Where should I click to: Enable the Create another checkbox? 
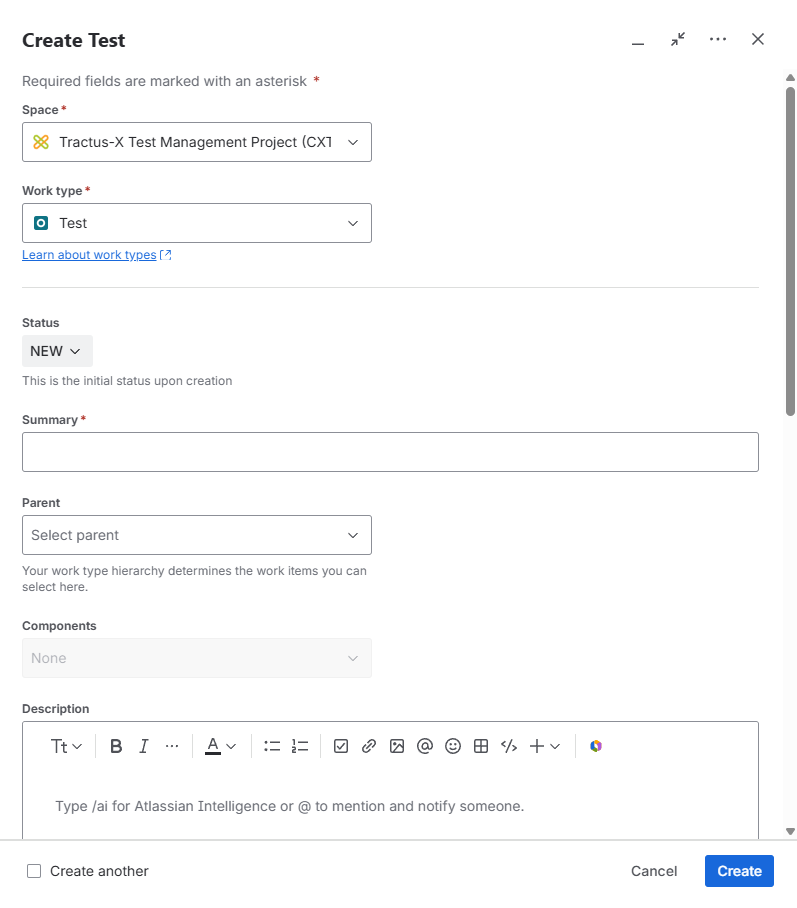33,871
